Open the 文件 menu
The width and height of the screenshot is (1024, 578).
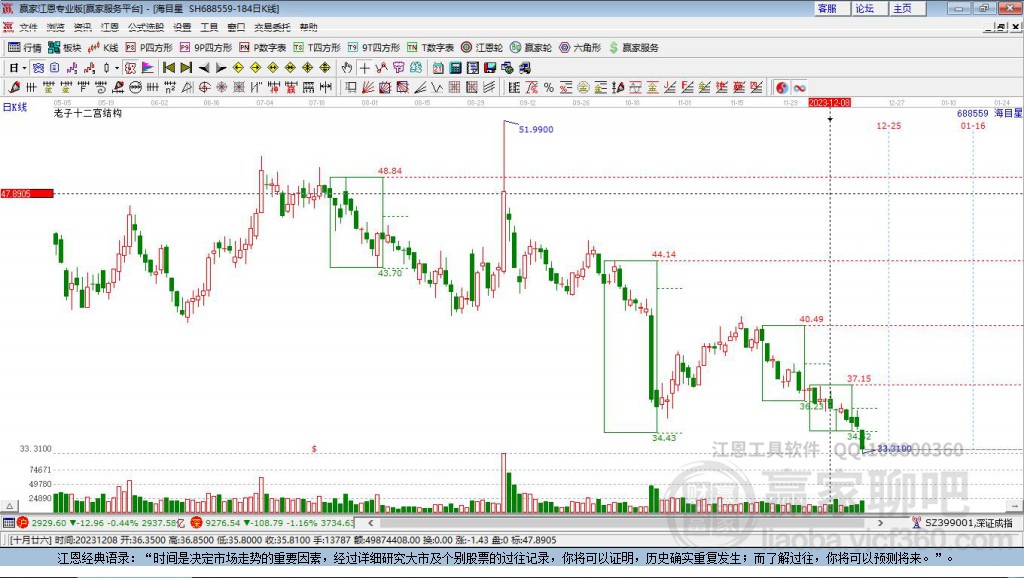point(28,27)
